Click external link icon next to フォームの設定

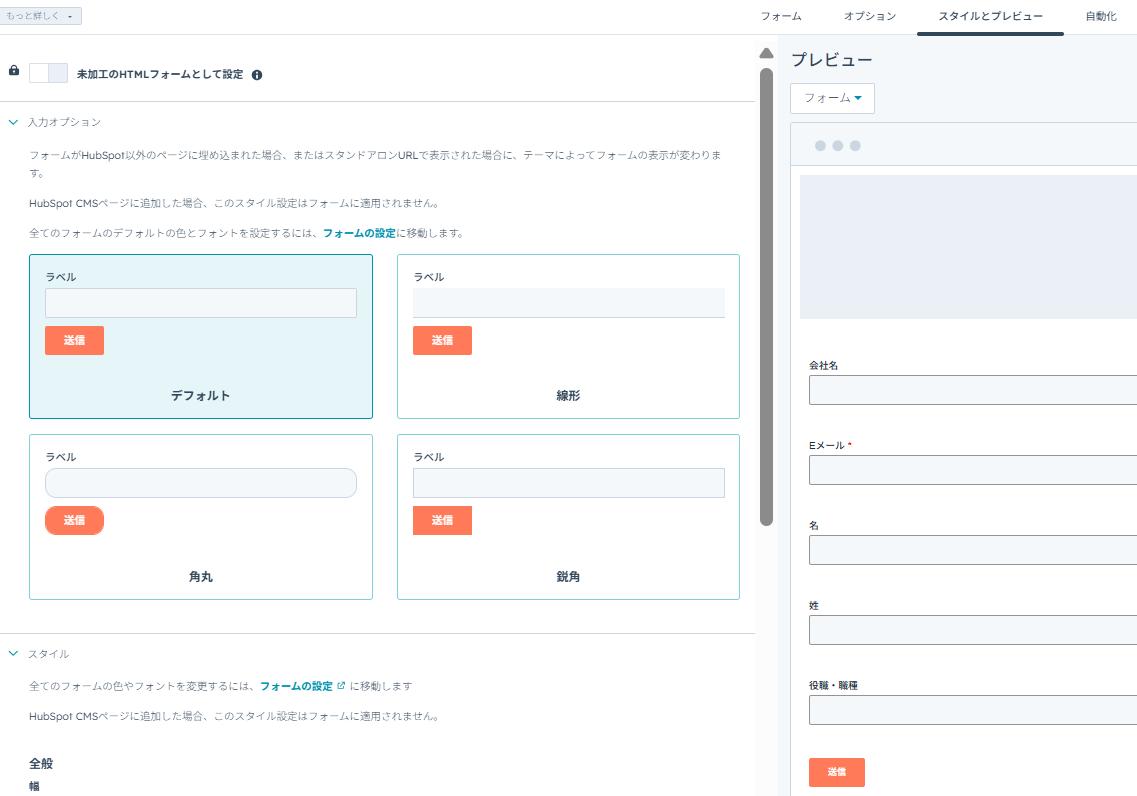tap(341, 686)
